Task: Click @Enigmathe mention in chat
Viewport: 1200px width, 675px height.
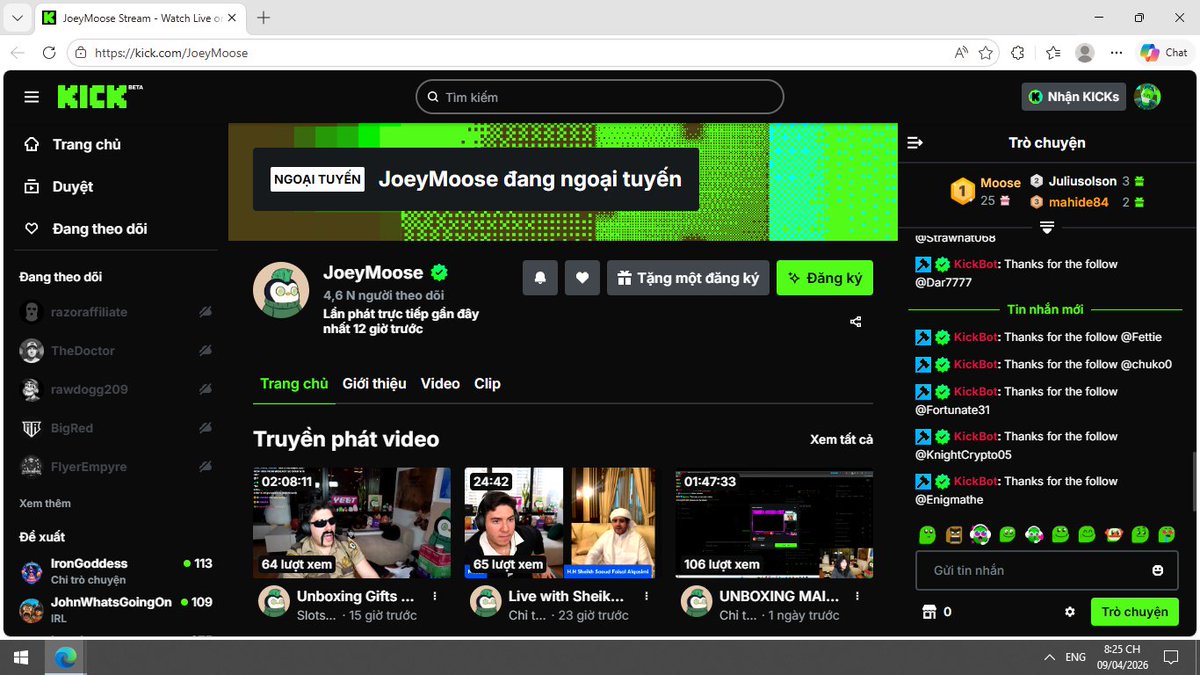Action: click(x=949, y=500)
